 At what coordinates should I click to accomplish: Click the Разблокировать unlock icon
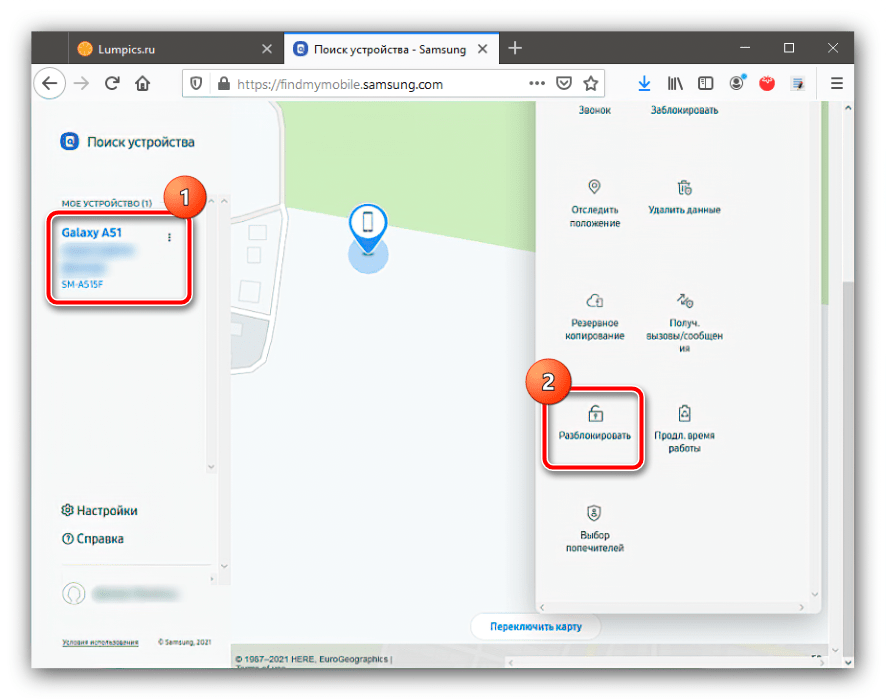[595, 414]
